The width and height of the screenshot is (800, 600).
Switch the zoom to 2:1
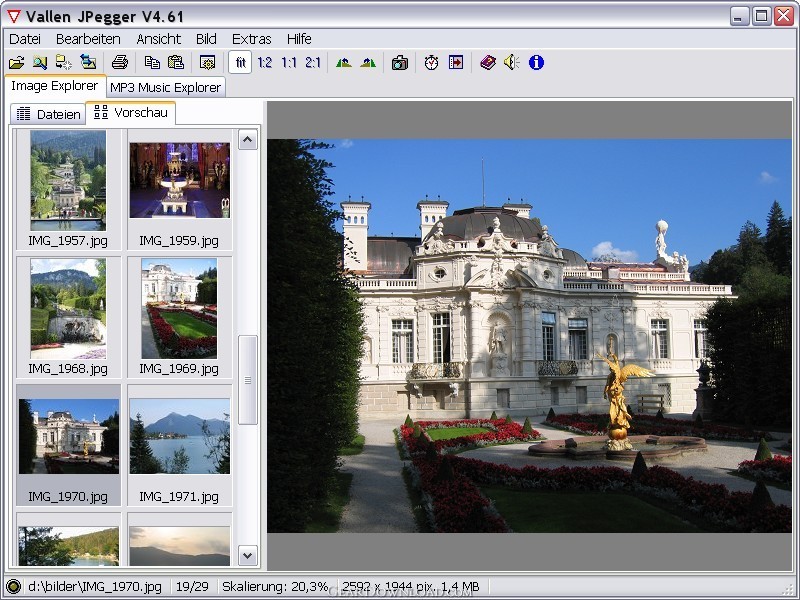pos(313,63)
